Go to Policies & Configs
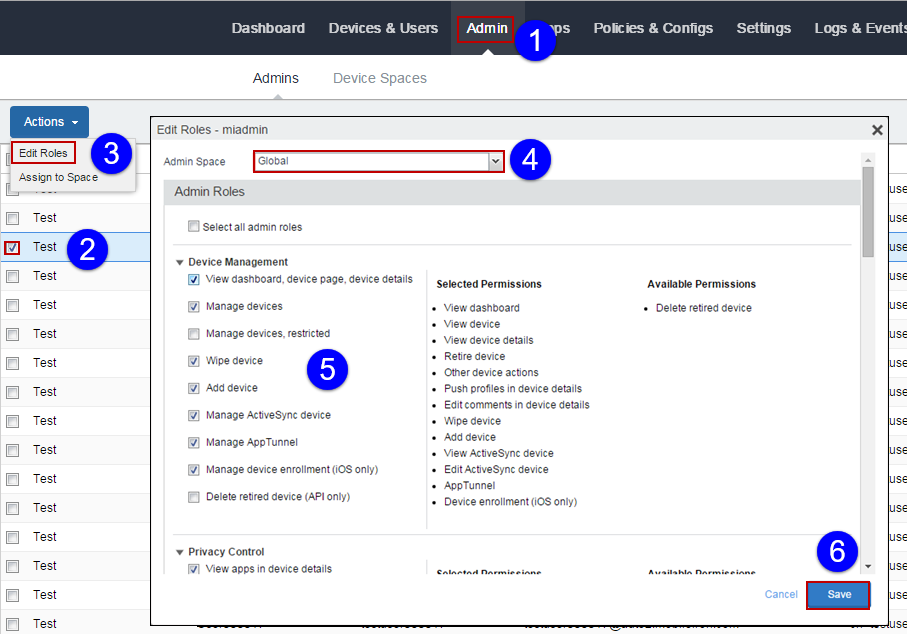 coord(653,28)
